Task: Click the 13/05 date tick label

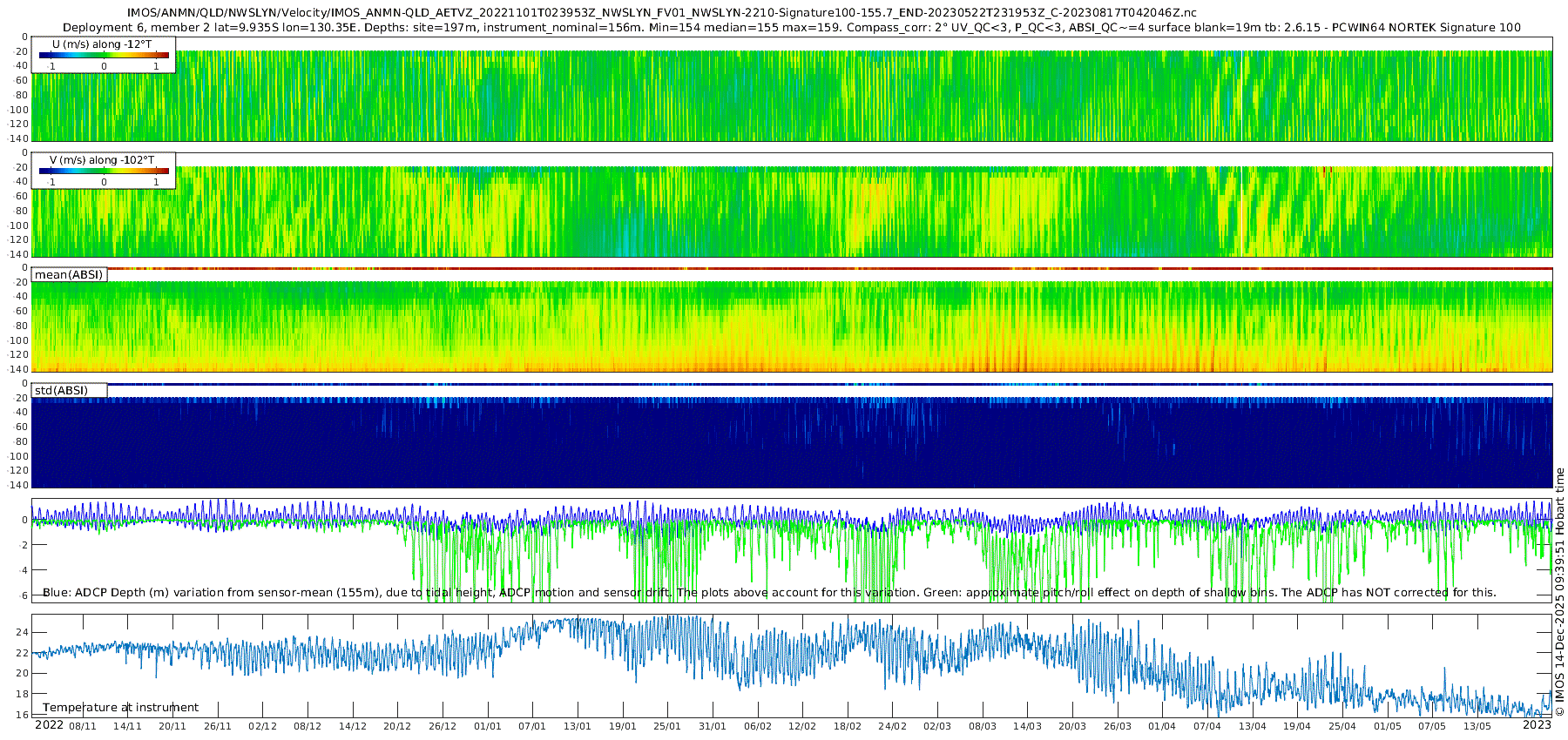Action: [x=1477, y=726]
